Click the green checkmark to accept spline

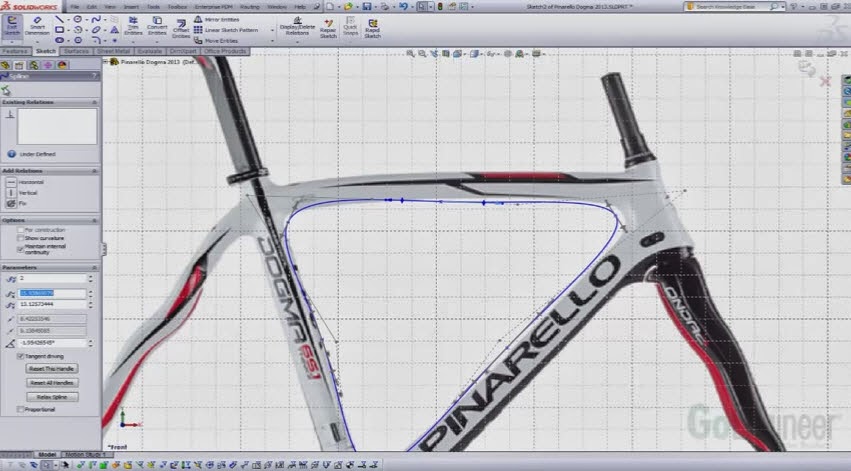tap(6, 90)
